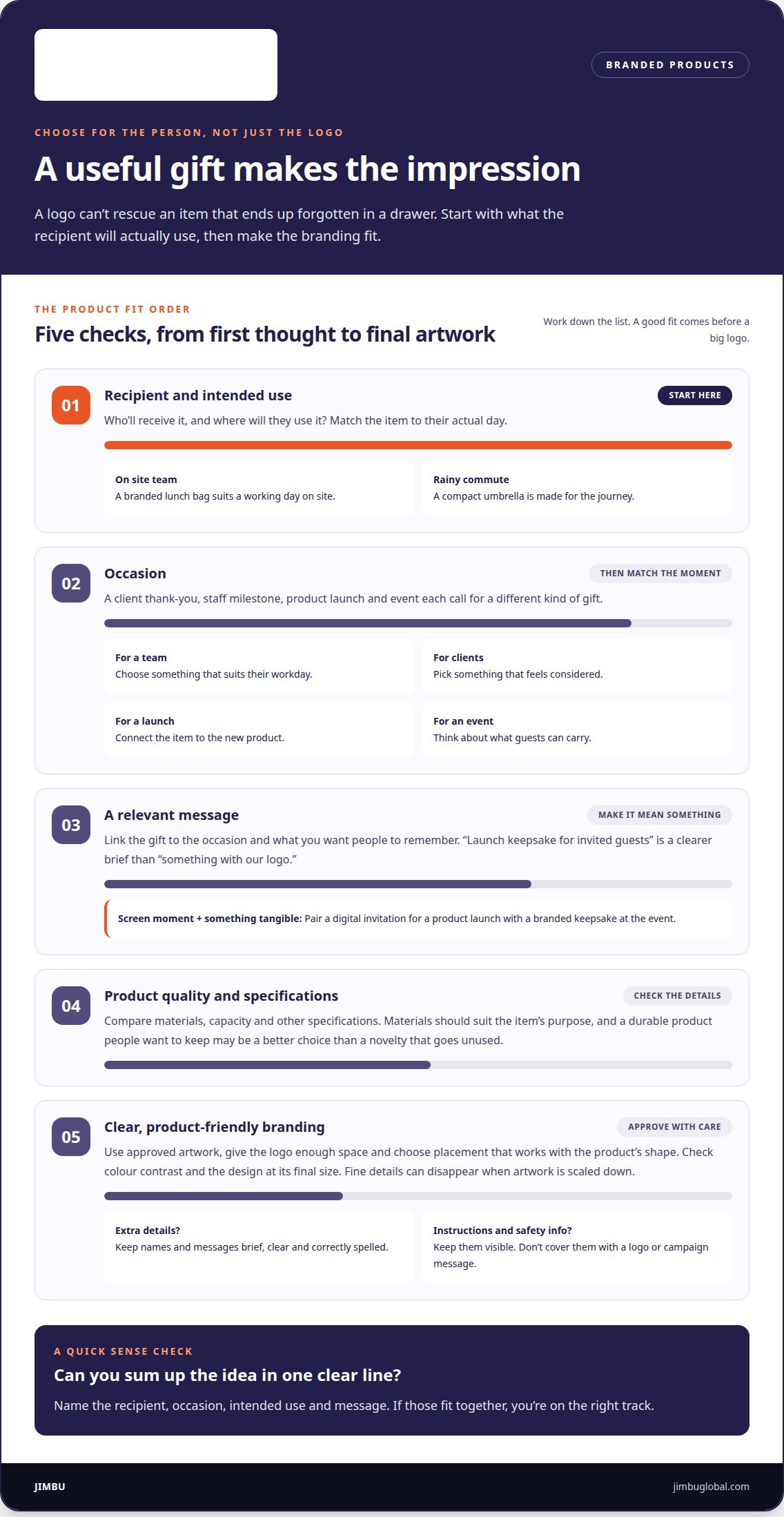The width and height of the screenshot is (784, 1517).
Task: Click the JIMBU footer brand name
Action: coord(50,1487)
